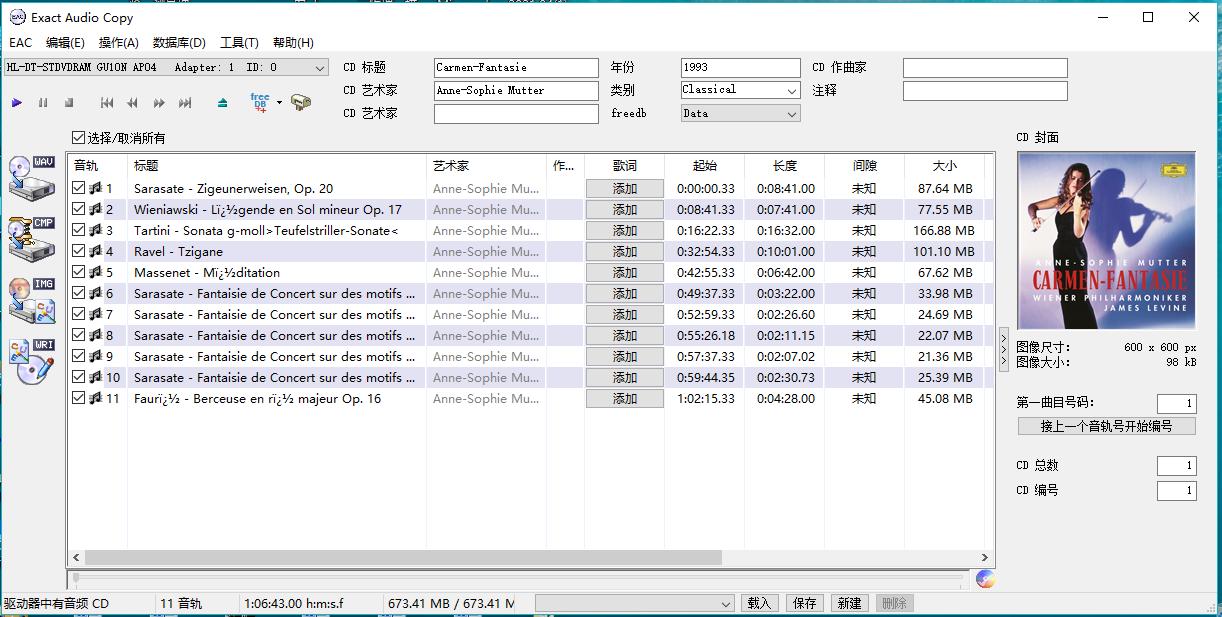The height and width of the screenshot is (617, 1222).
Task: Toggle the select/deselect all checkbox
Action: pos(79,138)
